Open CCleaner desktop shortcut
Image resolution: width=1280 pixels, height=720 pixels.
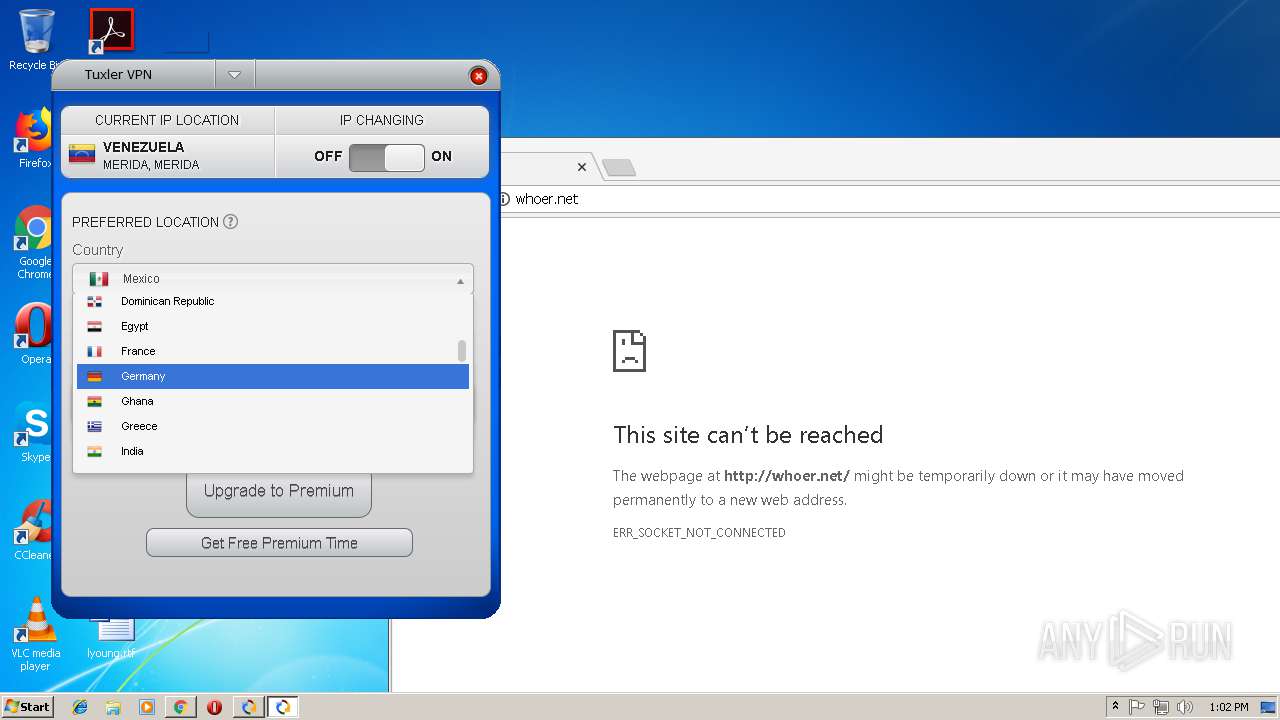[33, 530]
